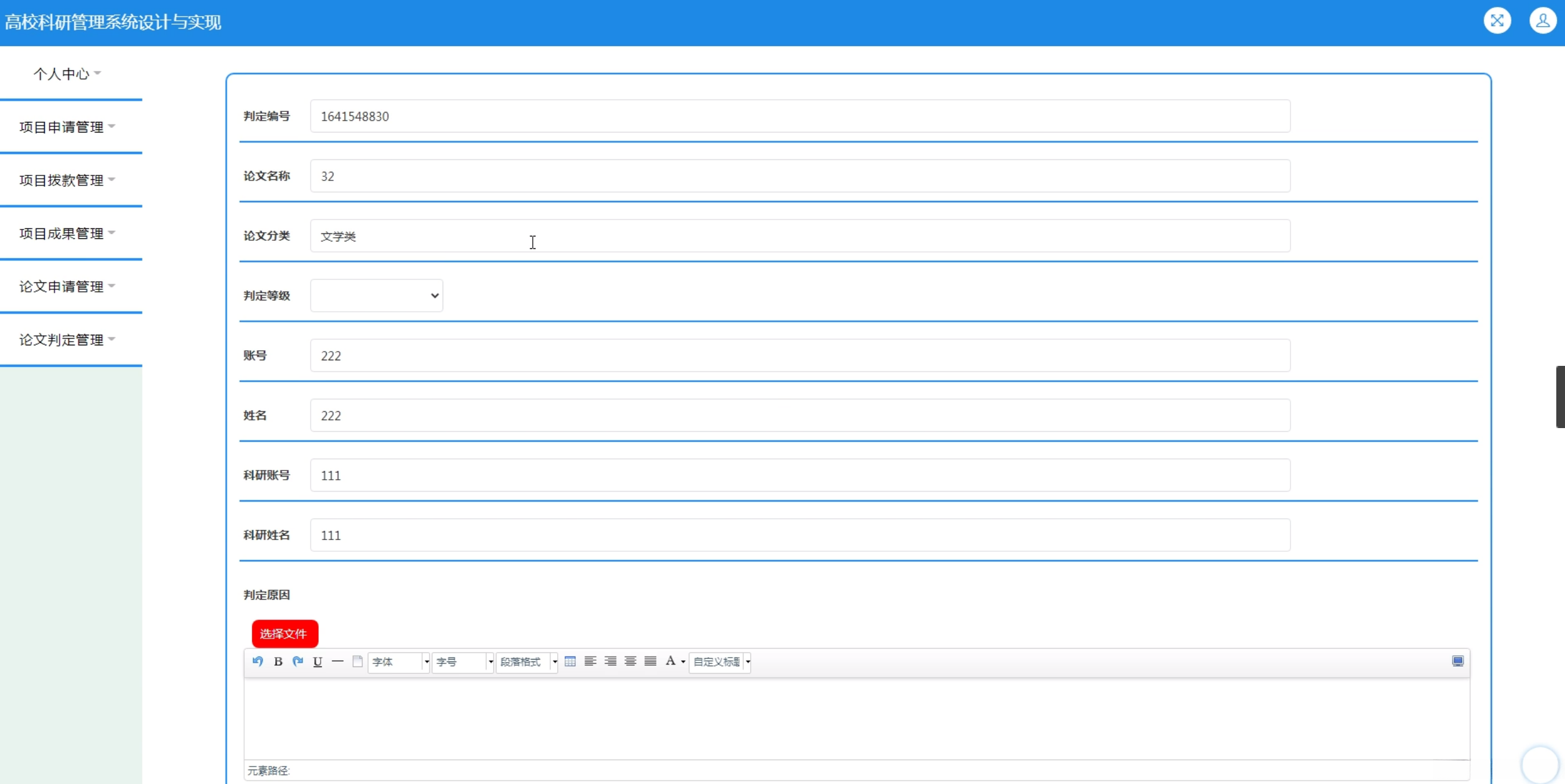Click the fullscreen expand icon in header
The height and width of the screenshot is (784, 1565).
(x=1497, y=21)
